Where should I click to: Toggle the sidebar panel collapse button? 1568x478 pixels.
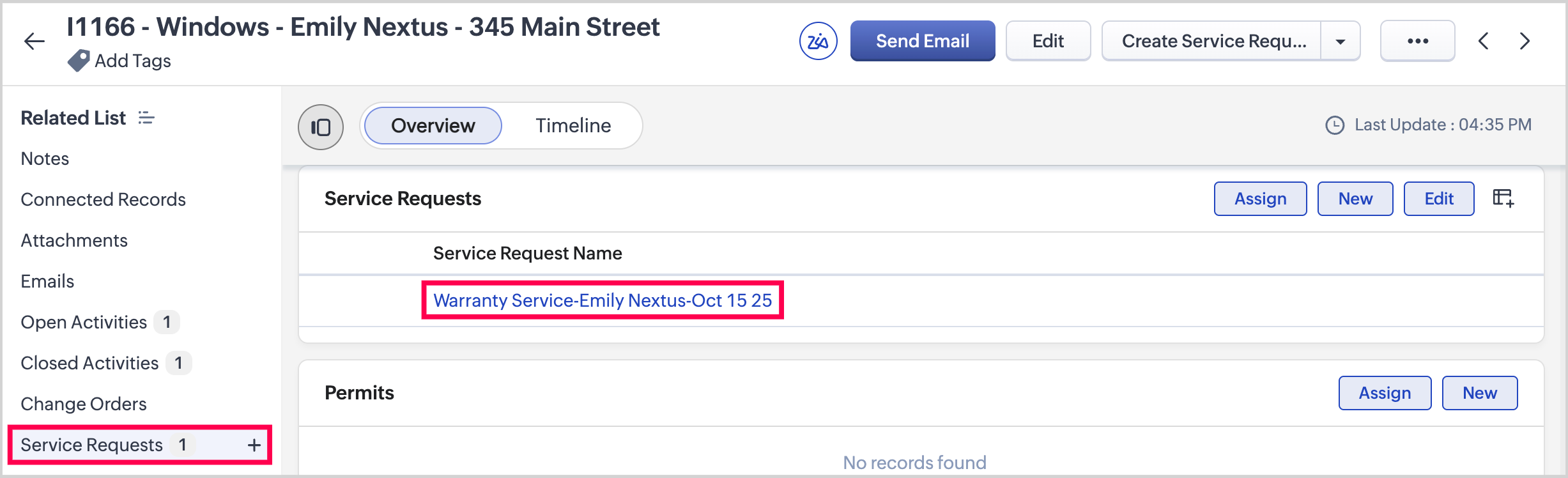(321, 127)
